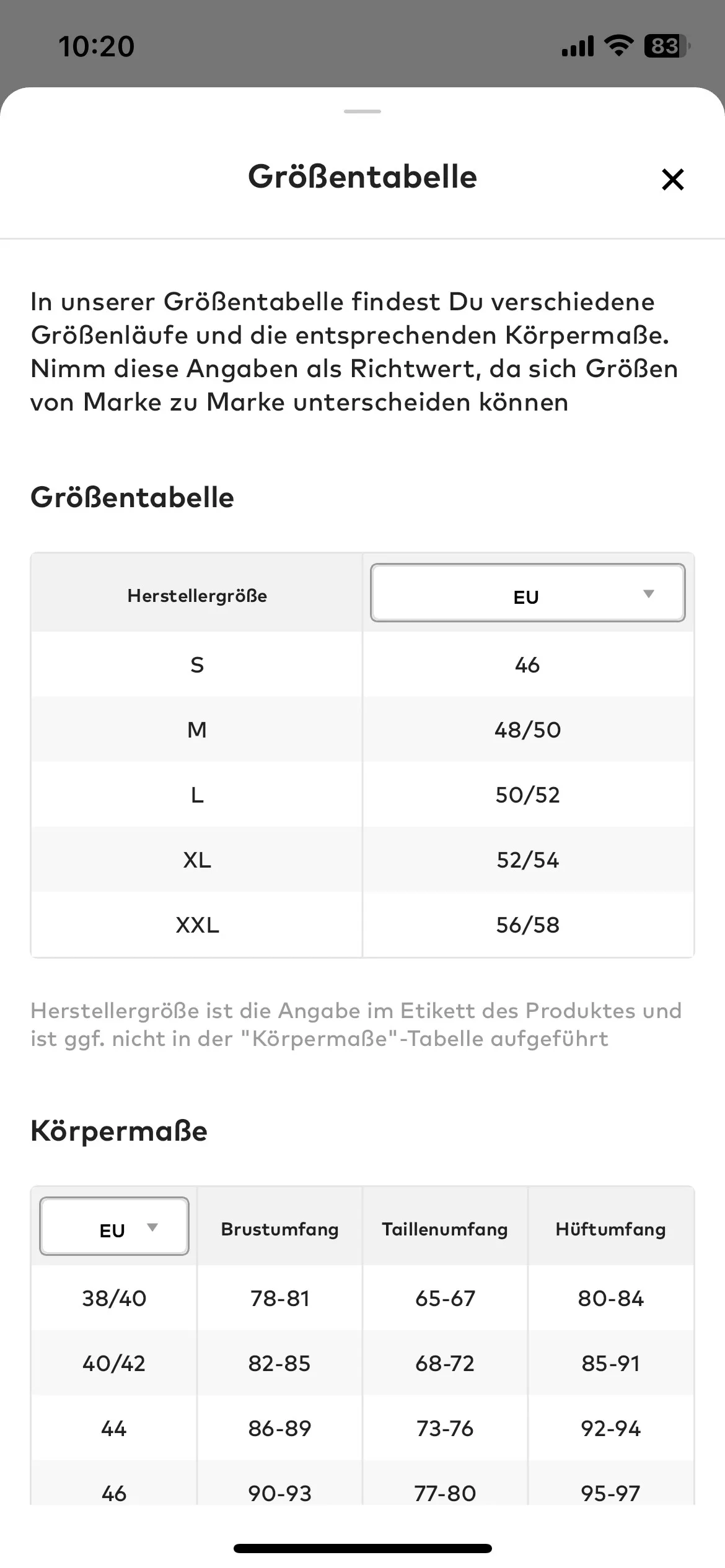This screenshot has height=1568, width=725.
Task: Tap the battery indicator showing 83
Action: [667, 46]
